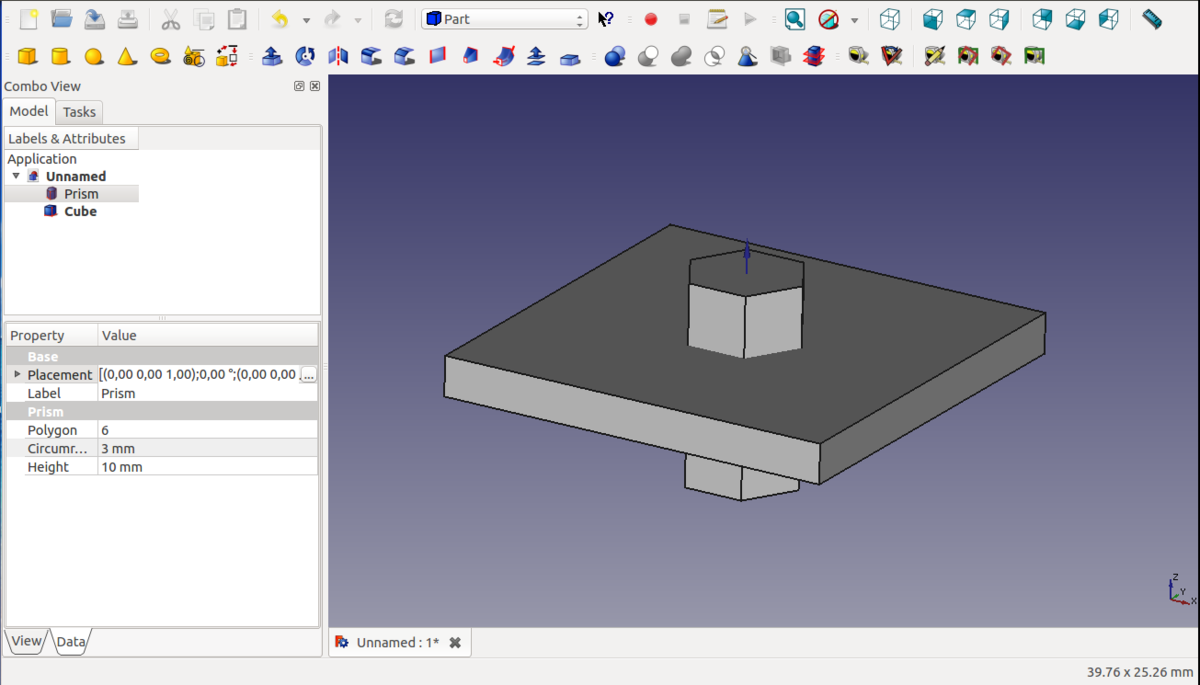The height and width of the screenshot is (685, 1200).
Task: Click the Placement ellipsis button
Action: coord(308,374)
